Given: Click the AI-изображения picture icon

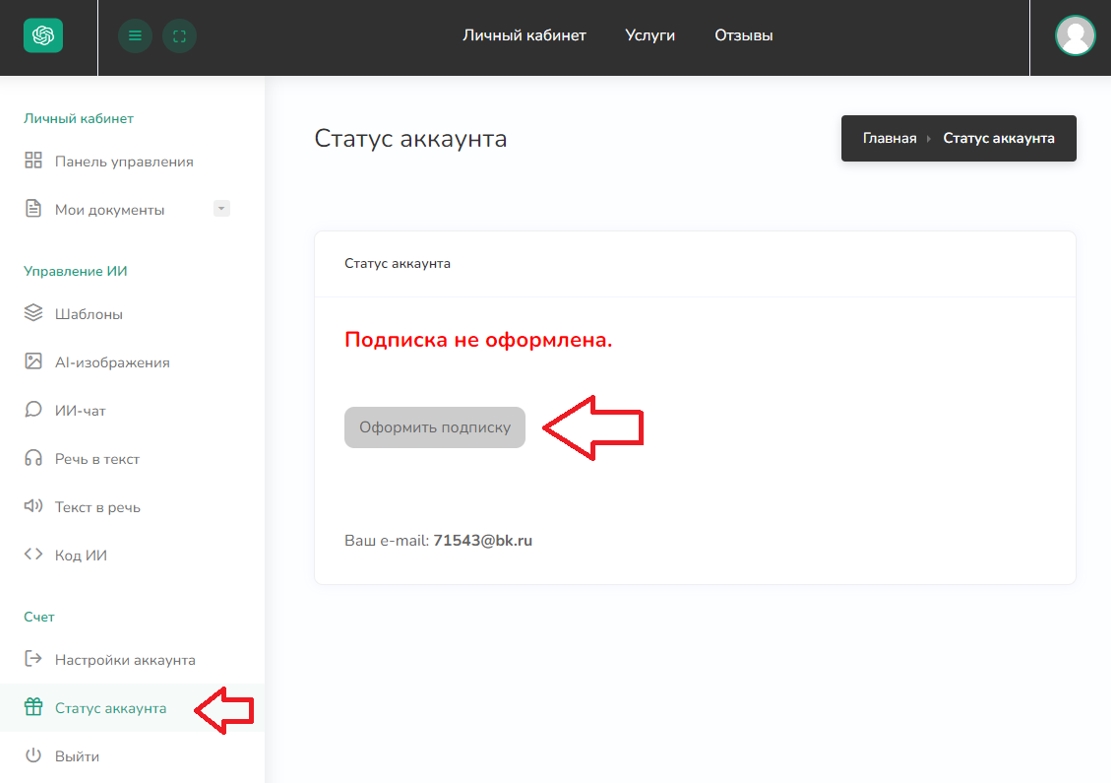Looking at the screenshot, I should coord(33,361).
